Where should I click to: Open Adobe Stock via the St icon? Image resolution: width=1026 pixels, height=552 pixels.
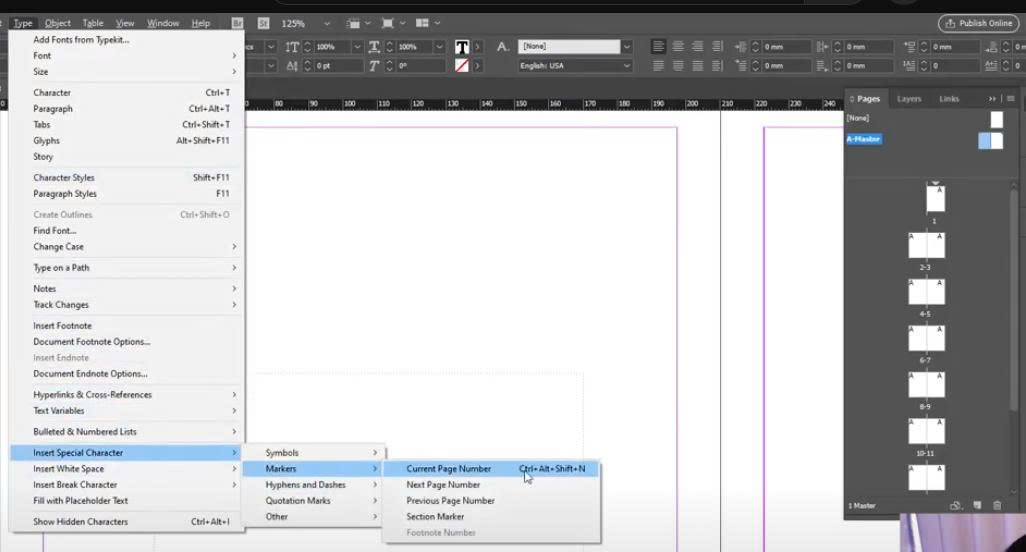(x=263, y=23)
